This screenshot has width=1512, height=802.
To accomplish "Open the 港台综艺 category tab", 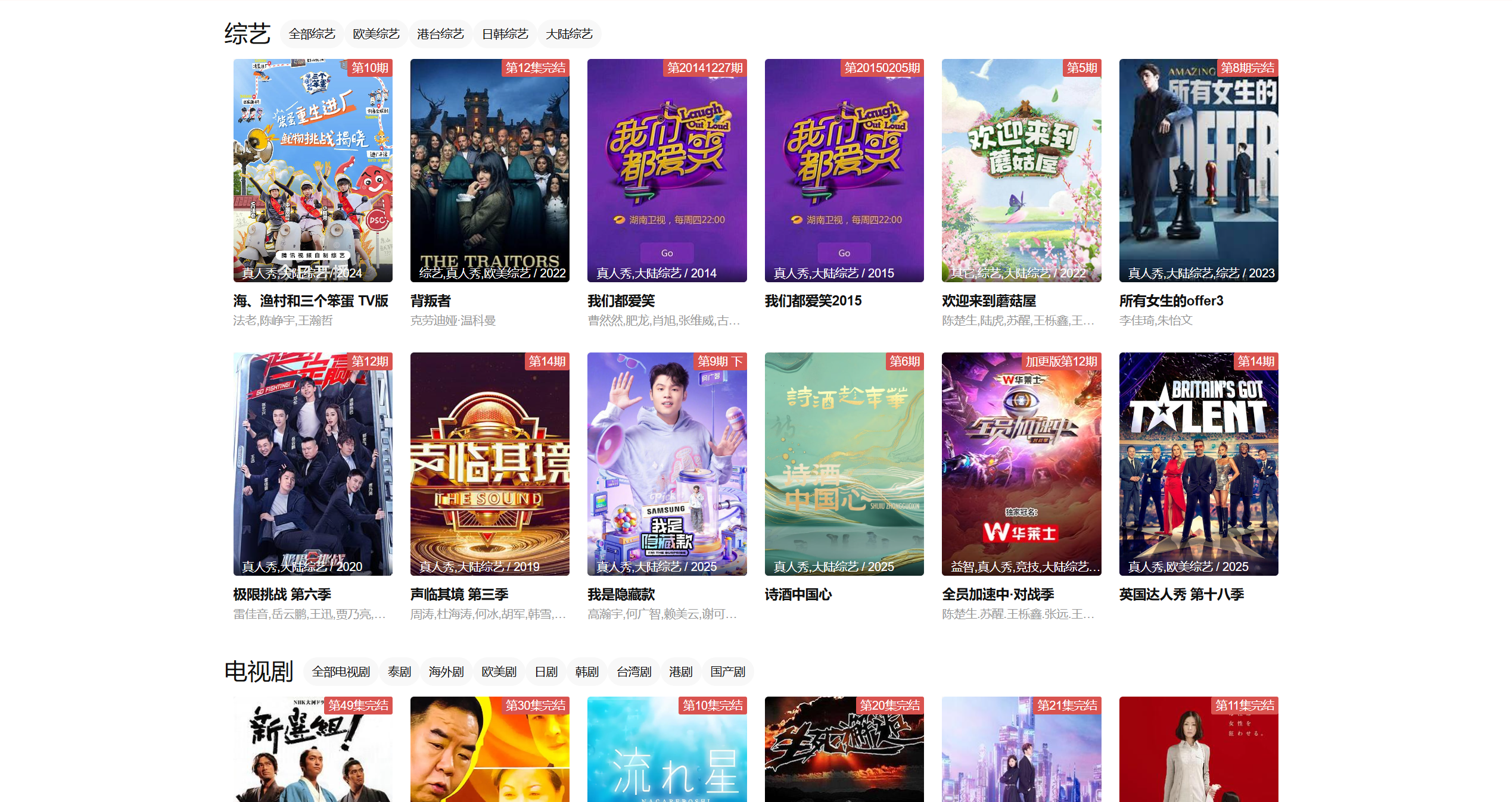I will point(440,34).
